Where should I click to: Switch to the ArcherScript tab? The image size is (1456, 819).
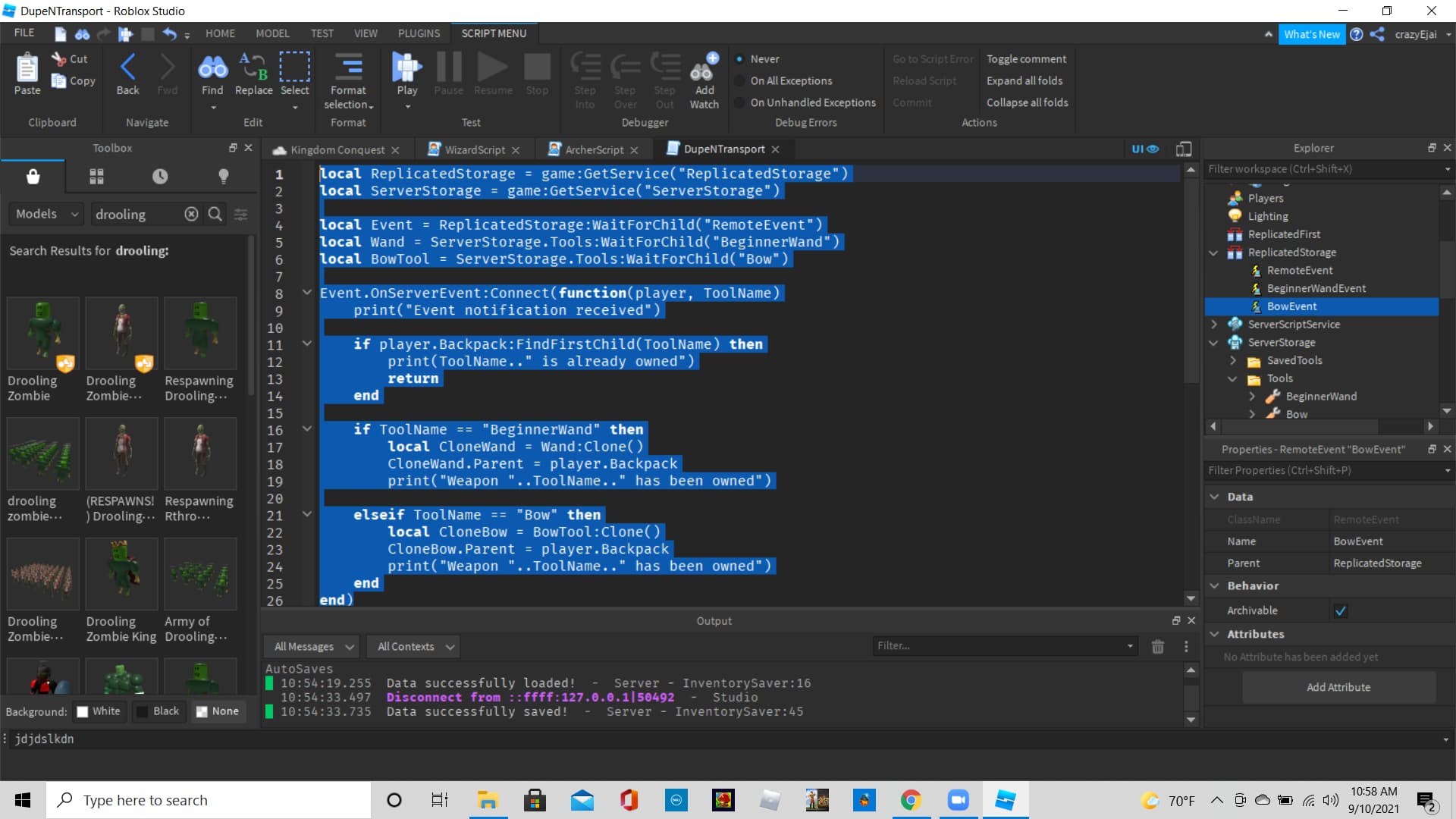[594, 150]
